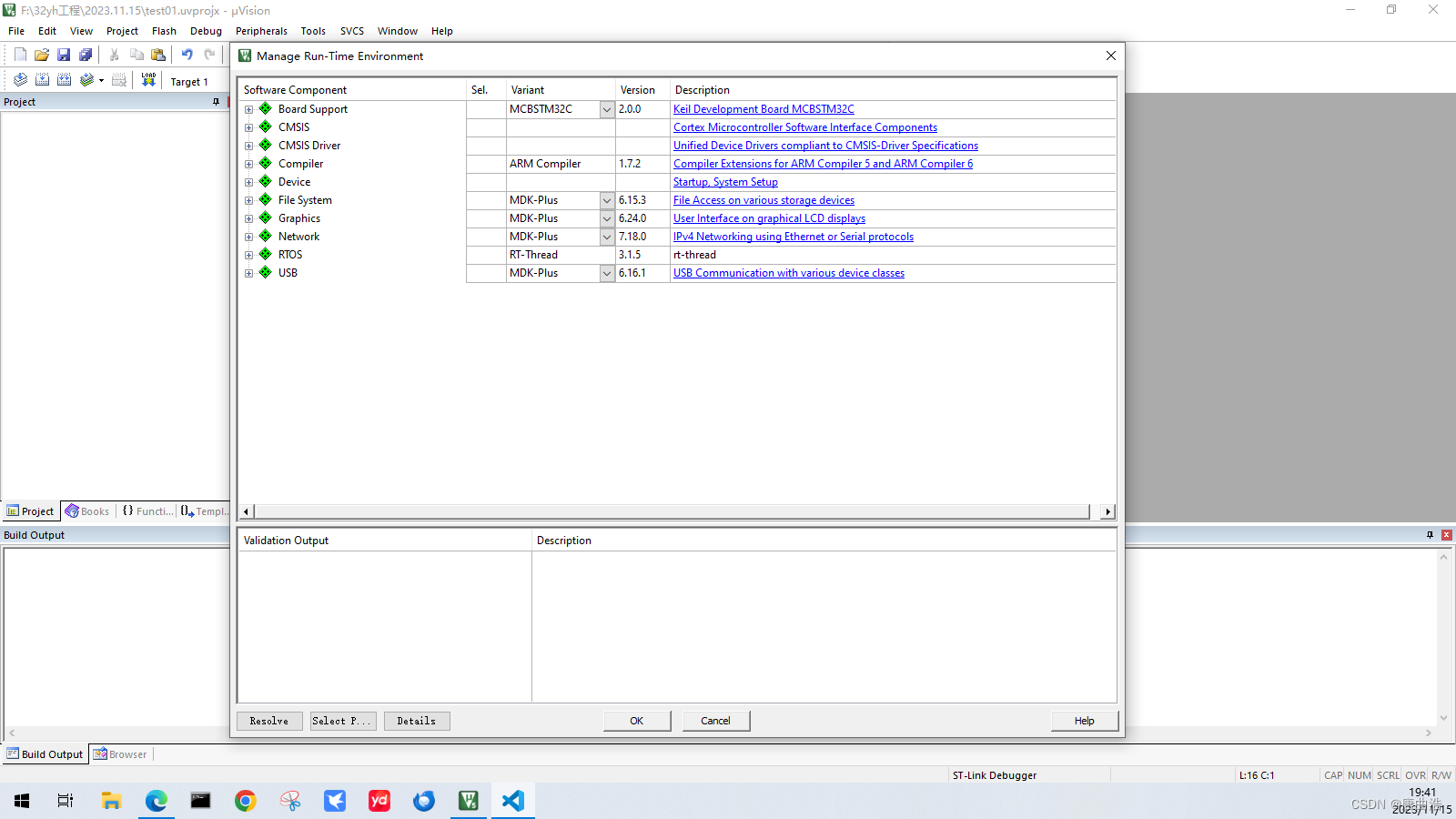1456x819 pixels.
Task: Open IPv4 Networking description link
Action: coord(794,237)
